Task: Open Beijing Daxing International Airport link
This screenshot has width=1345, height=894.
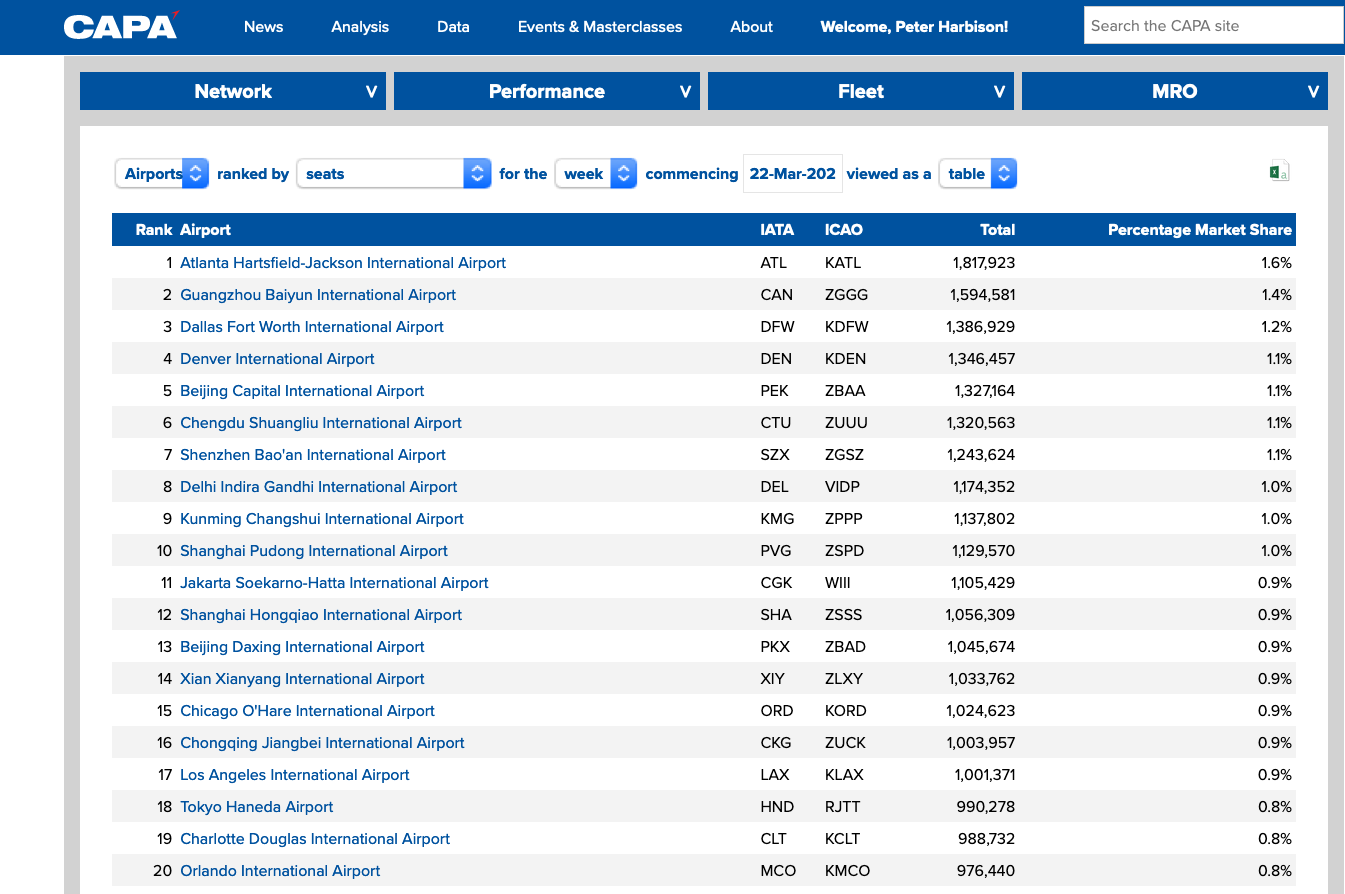Action: click(x=302, y=647)
